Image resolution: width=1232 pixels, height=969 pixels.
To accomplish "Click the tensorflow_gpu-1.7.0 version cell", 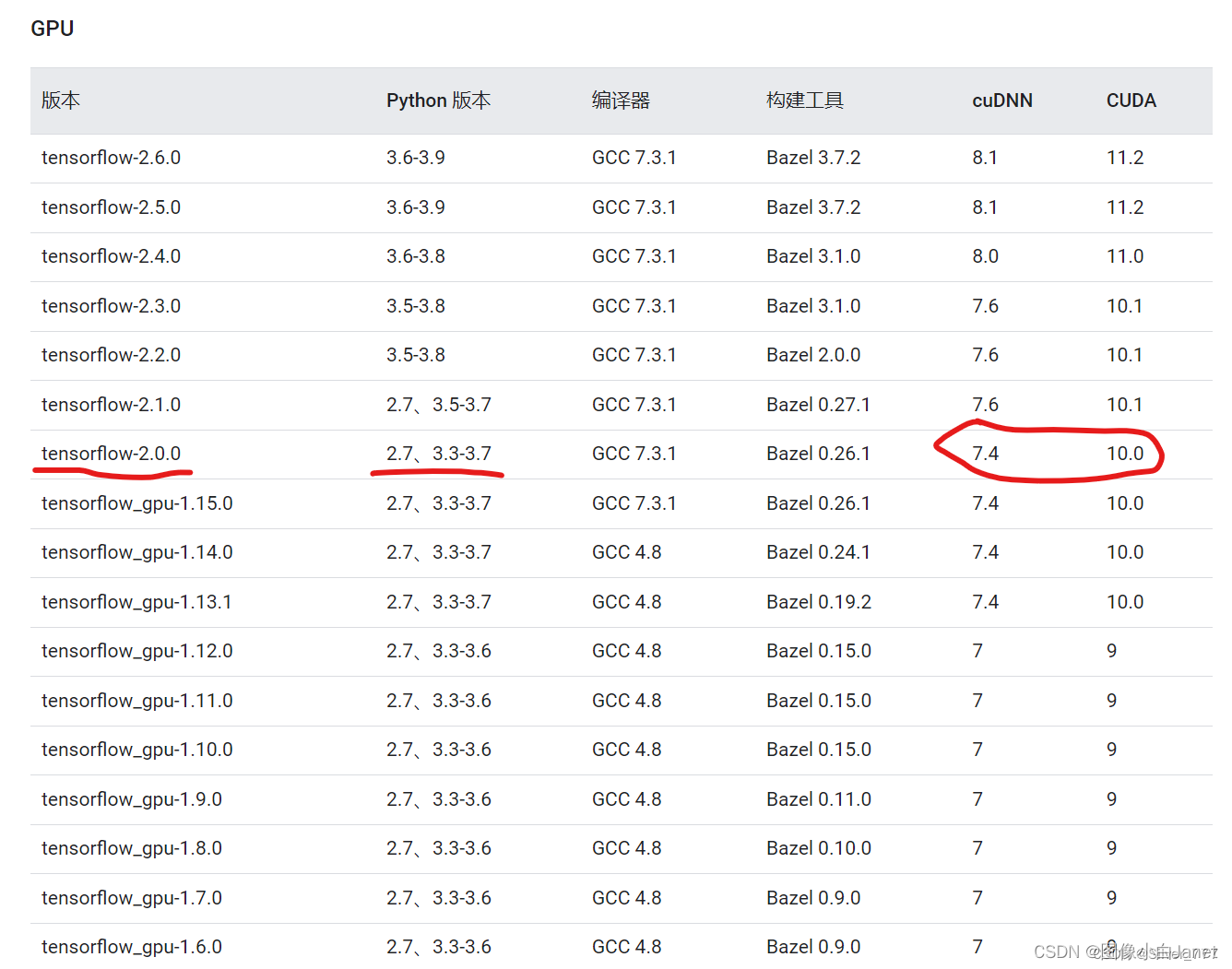I will 132,898.
